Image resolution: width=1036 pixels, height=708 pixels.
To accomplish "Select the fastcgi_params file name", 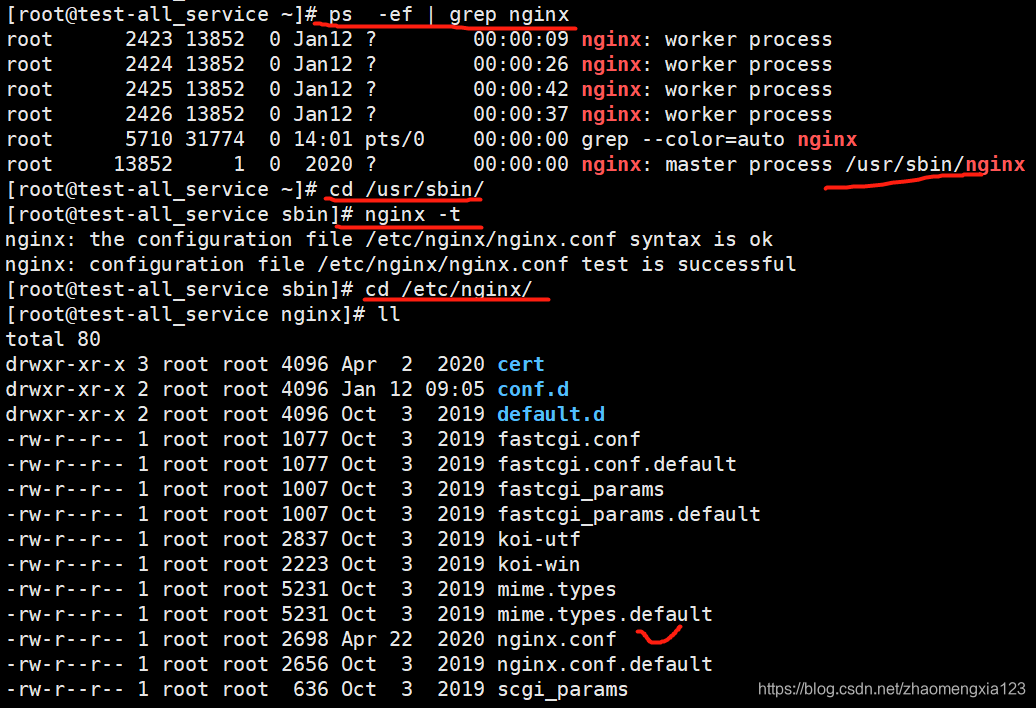I will (581, 490).
